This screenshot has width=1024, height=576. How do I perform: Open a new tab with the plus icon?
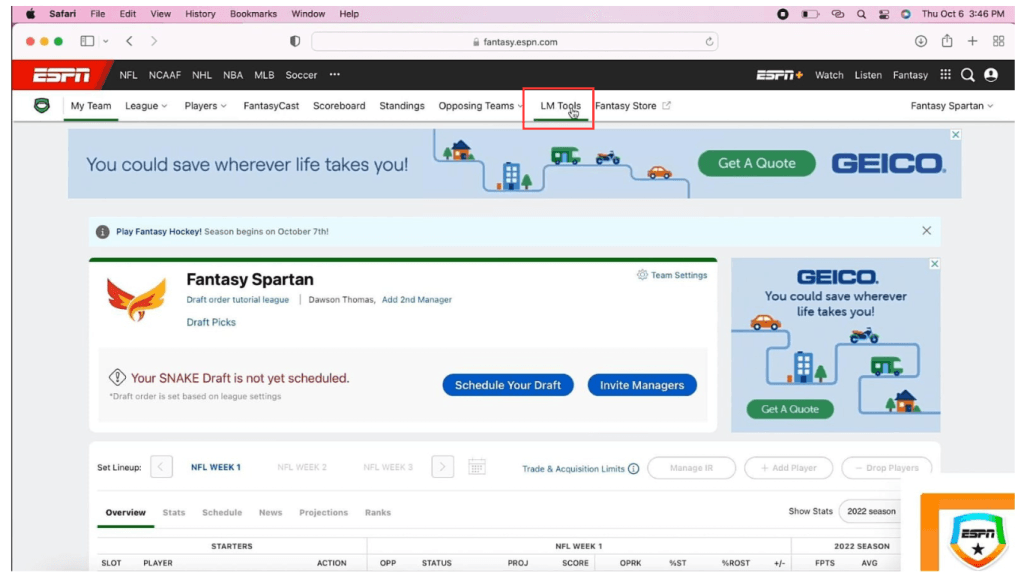tap(972, 41)
